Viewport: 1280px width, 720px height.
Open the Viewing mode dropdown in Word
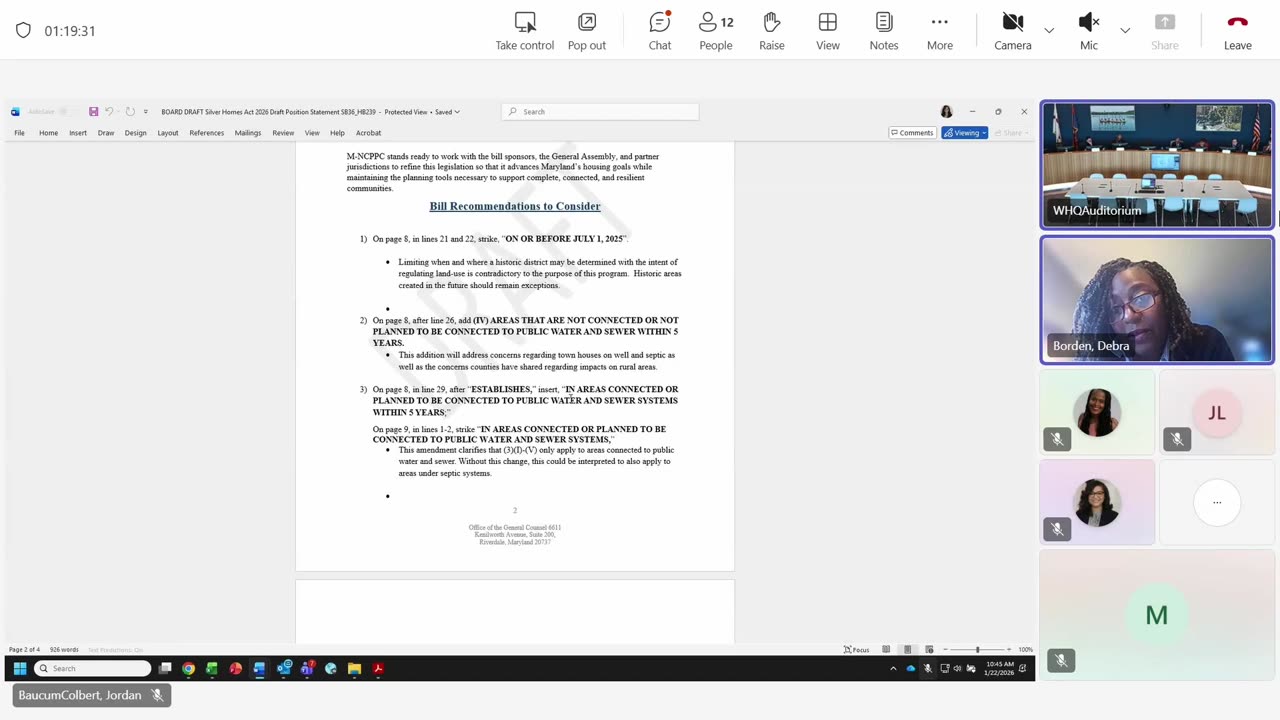coord(965,133)
